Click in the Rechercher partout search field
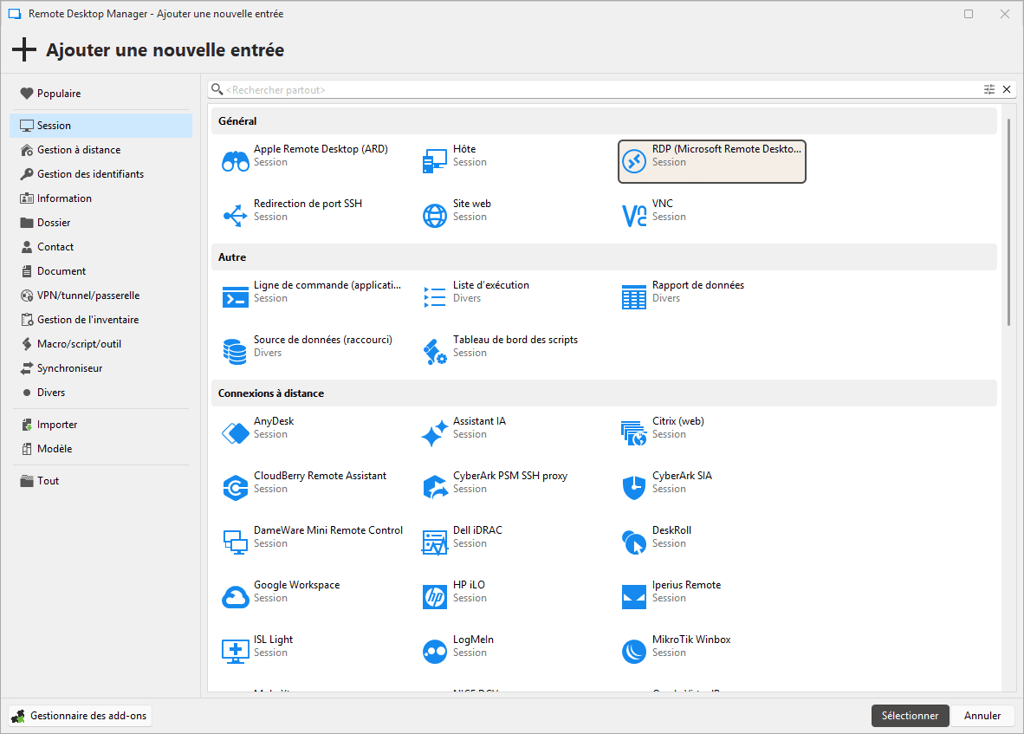The height and width of the screenshot is (734, 1024). (x=600, y=90)
